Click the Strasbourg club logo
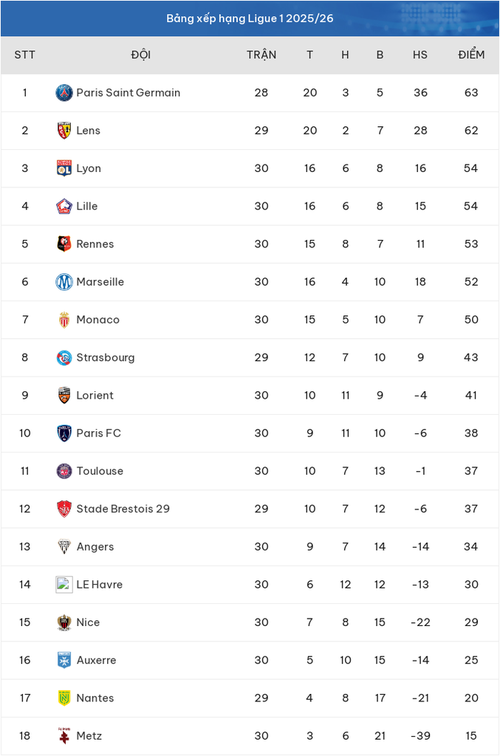This screenshot has height=756, width=500. (x=64, y=357)
